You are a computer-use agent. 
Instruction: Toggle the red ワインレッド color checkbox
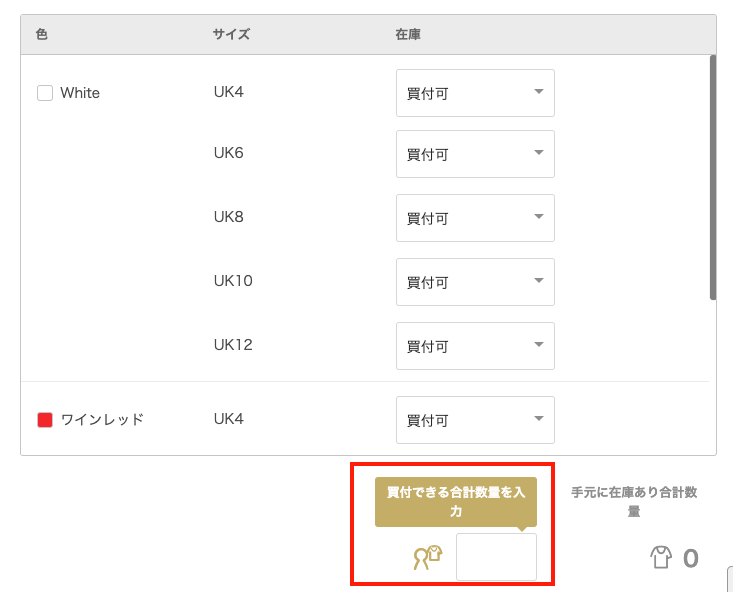(x=45, y=420)
